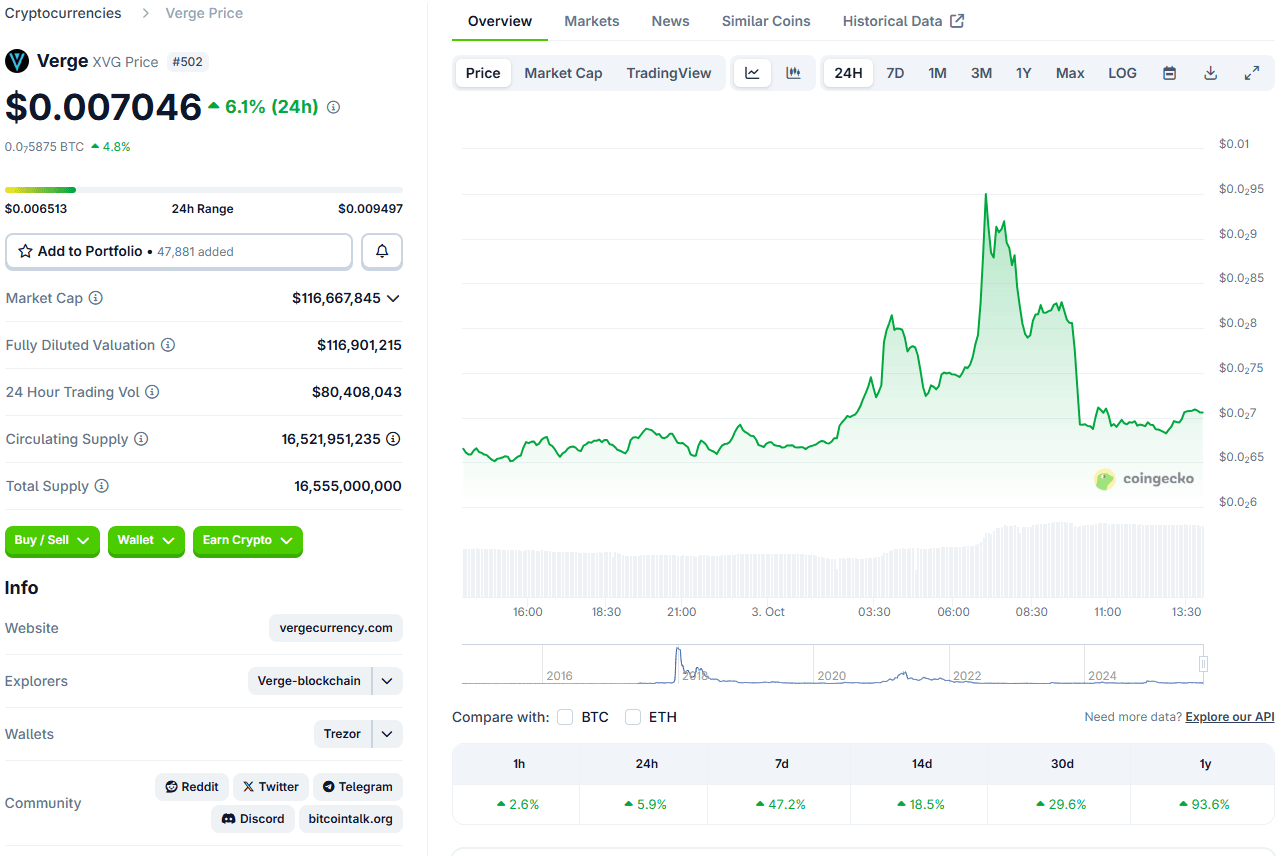The image size is (1284, 856).
Task: Click the Market Cap info icon
Action: pos(96,298)
